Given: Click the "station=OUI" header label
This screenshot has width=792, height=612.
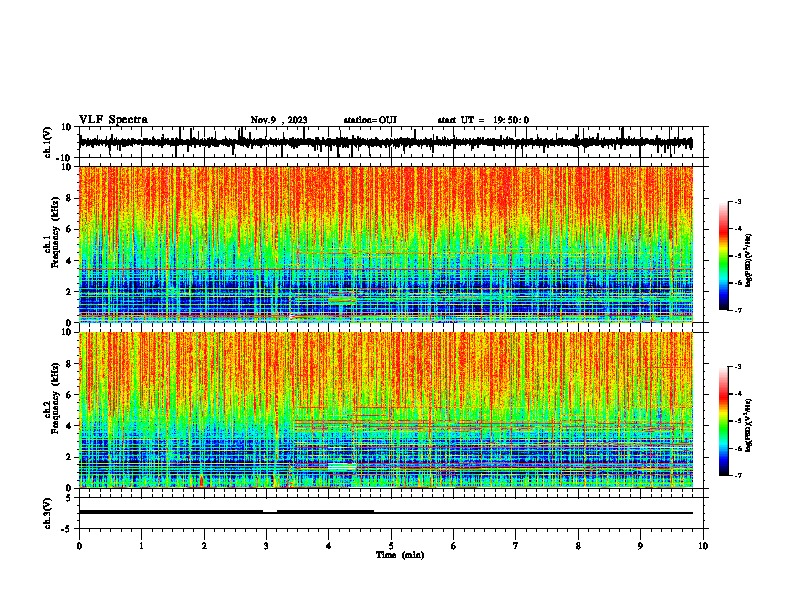Looking at the screenshot, I should pos(370,120).
